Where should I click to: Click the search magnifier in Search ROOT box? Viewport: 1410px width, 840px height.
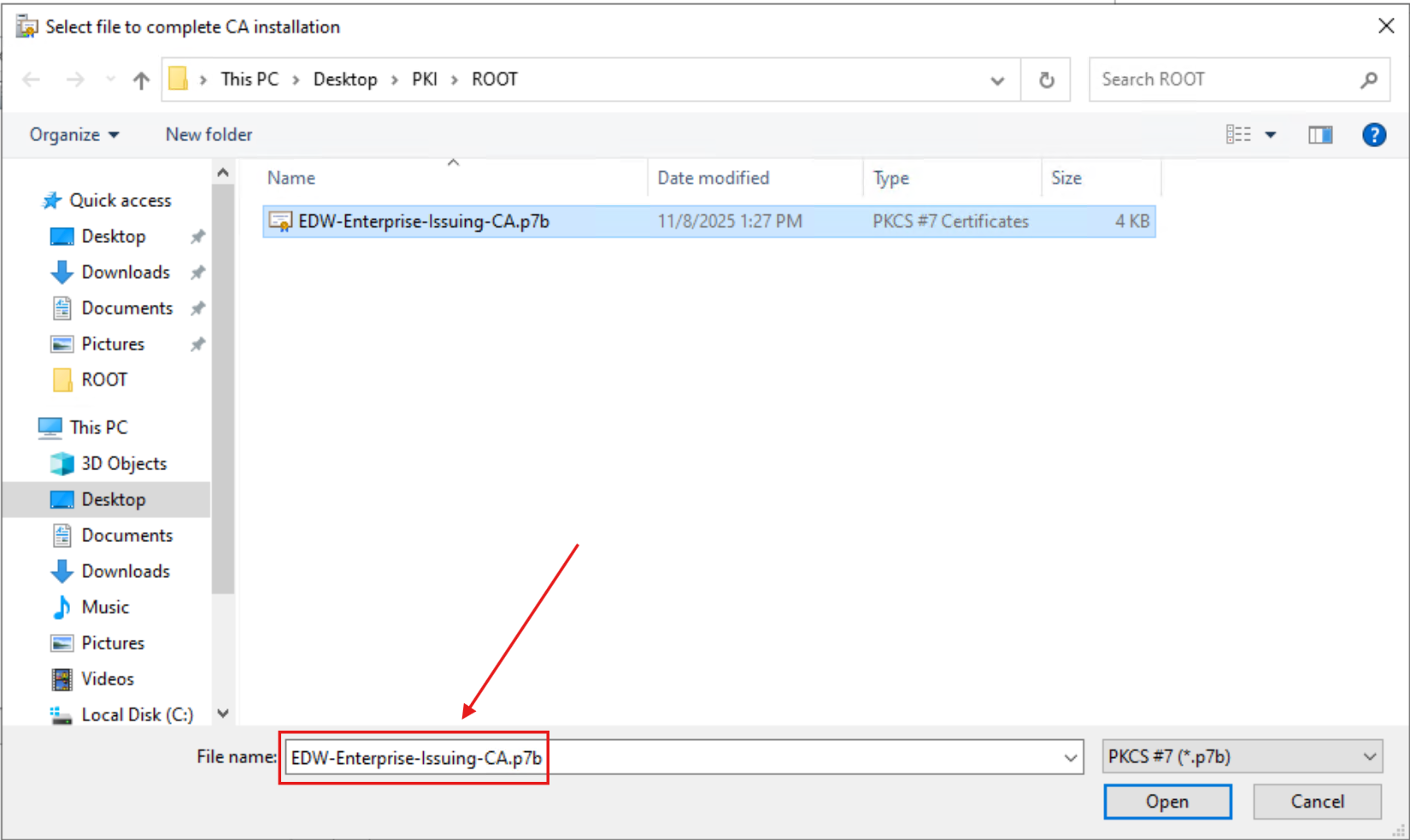tap(1369, 79)
